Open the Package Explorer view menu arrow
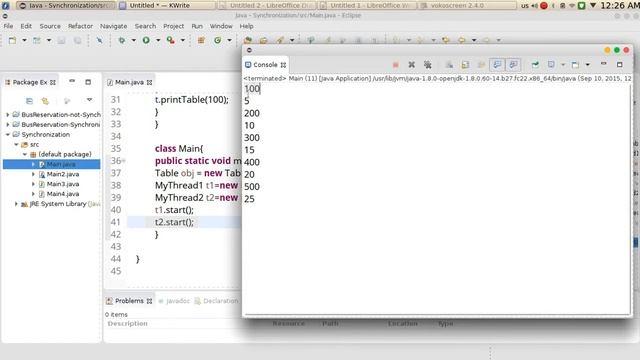 pyautogui.click(x=89, y=100)
